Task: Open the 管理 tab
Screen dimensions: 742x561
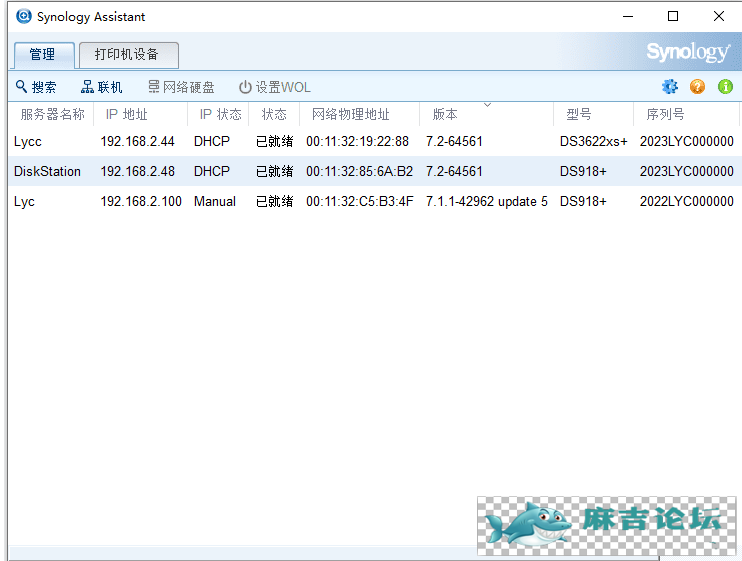Action: 44,55
